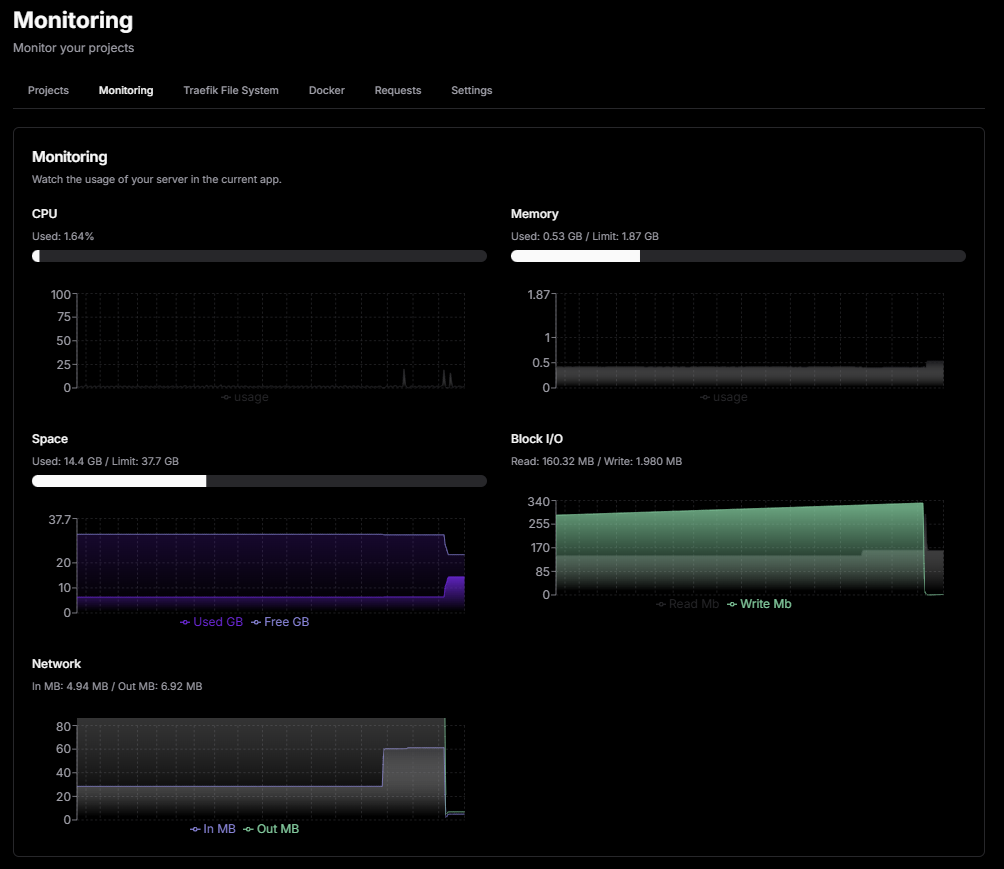
Task: Toggle the Free GB legend series
Action: coord(280,622)
